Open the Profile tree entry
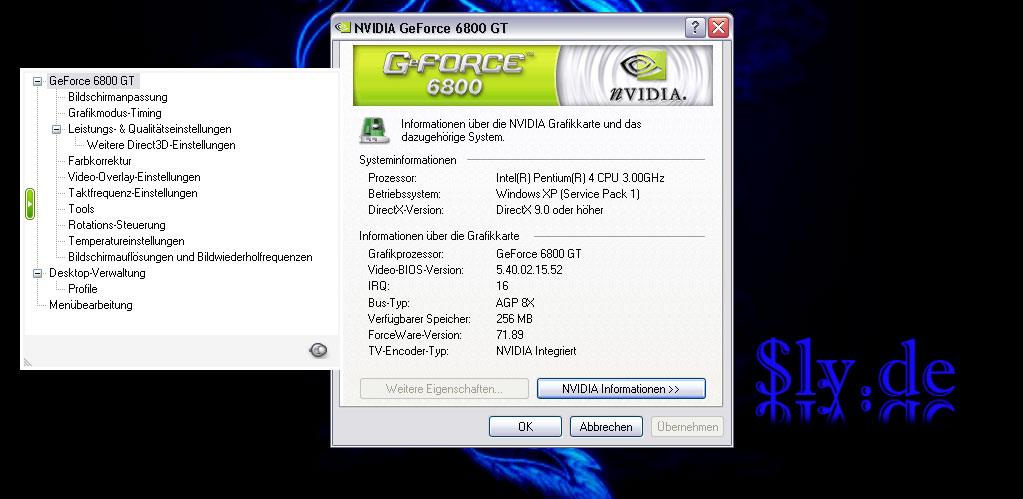The height and width of the screenshot is (499, 1023). point(83,289)
